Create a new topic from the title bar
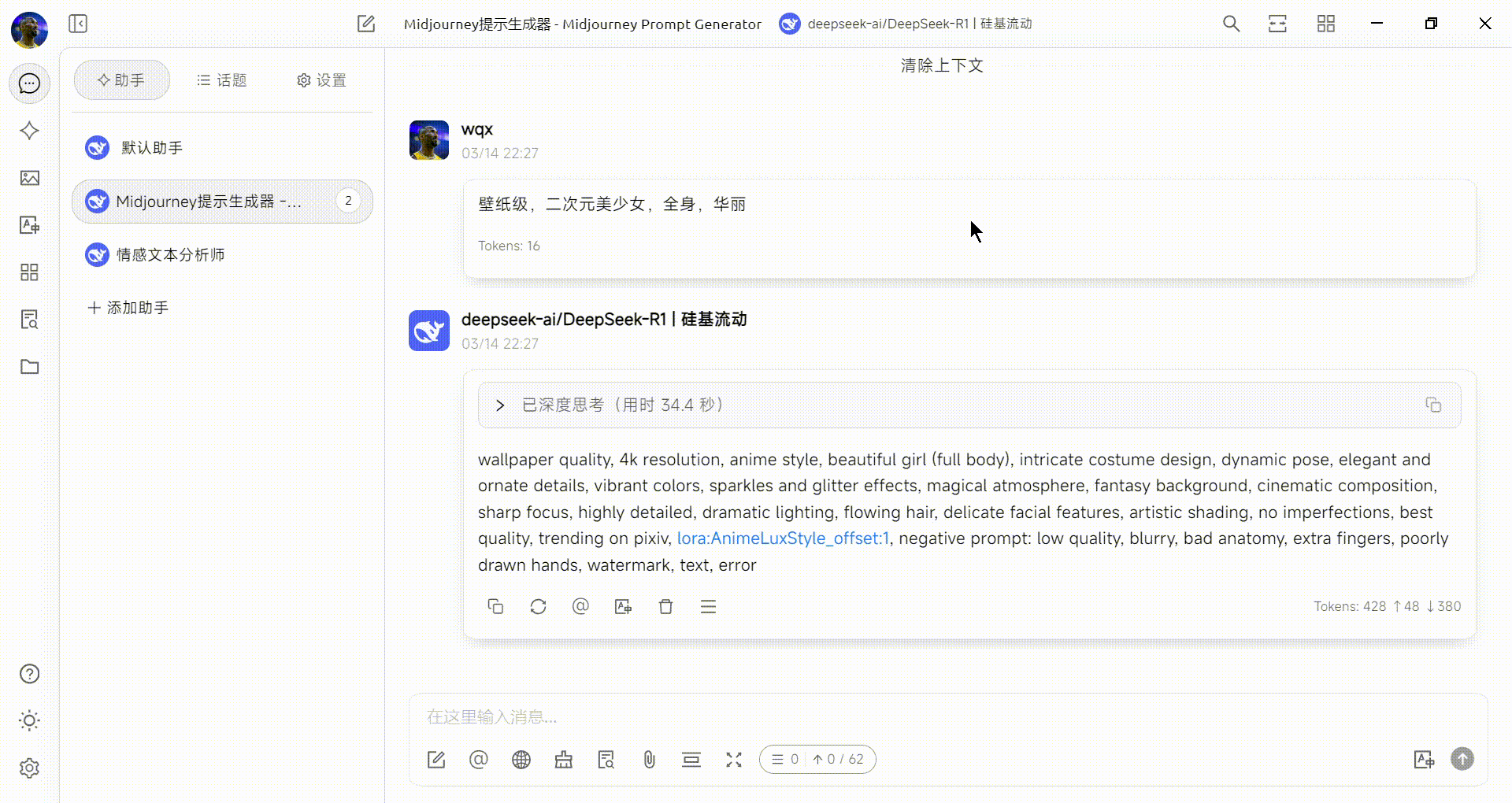Image resolution: width=1512 pixels, height=803 pixels. (366, 24)
